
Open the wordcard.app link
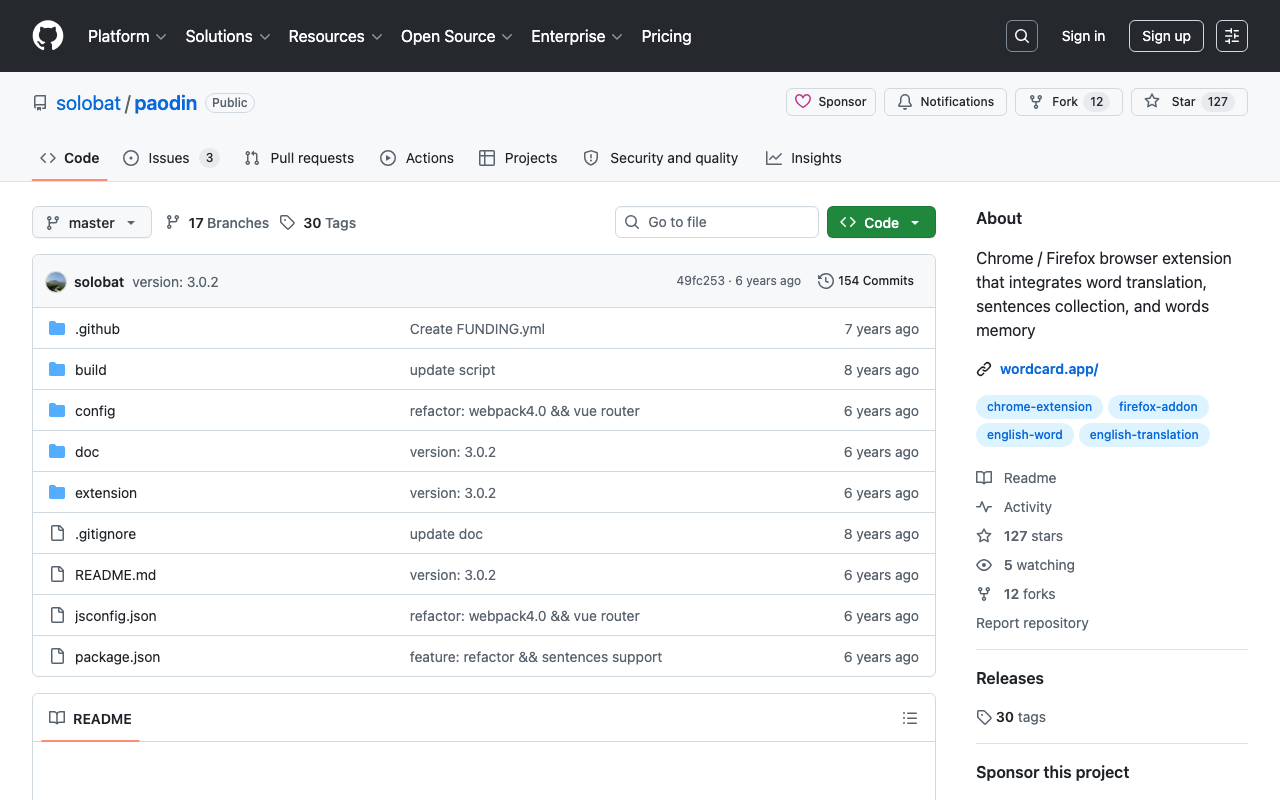click(x=1049, y=369)
